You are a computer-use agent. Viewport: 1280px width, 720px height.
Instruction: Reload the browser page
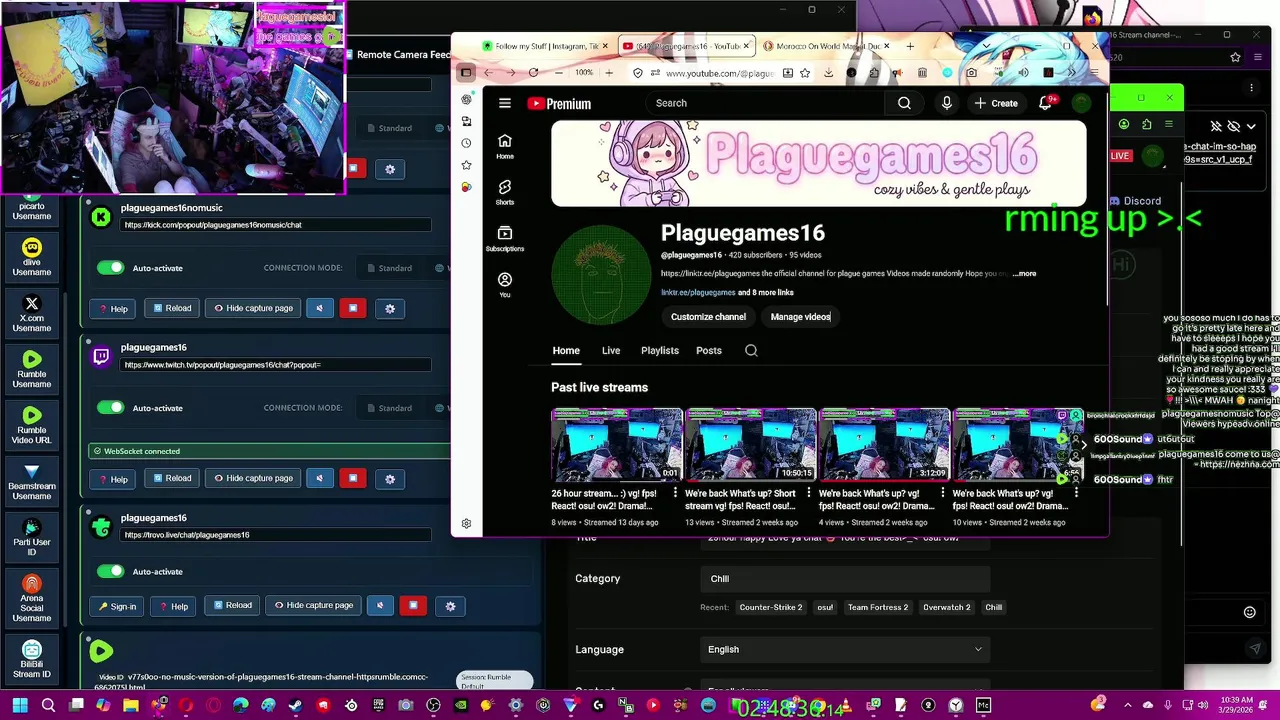[x=533, y=73]
